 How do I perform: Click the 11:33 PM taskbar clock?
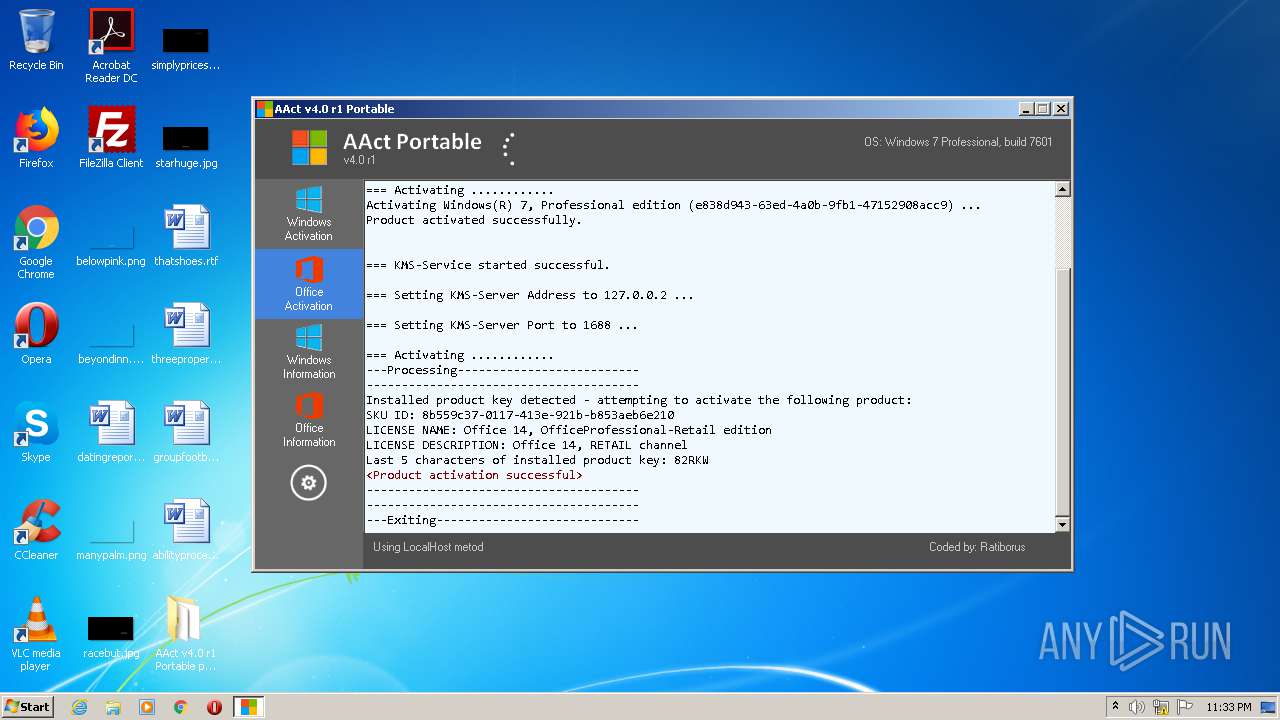coord(1229,707)
